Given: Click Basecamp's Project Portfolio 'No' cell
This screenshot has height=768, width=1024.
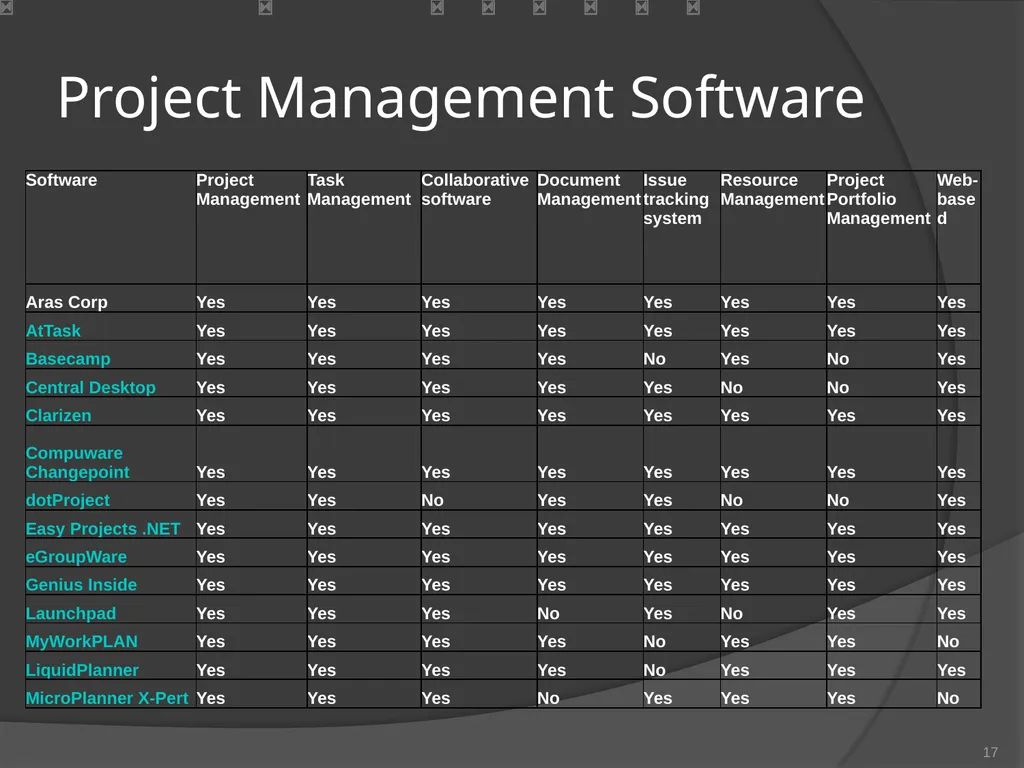Looking at the screenshot, I should [881, 355].
